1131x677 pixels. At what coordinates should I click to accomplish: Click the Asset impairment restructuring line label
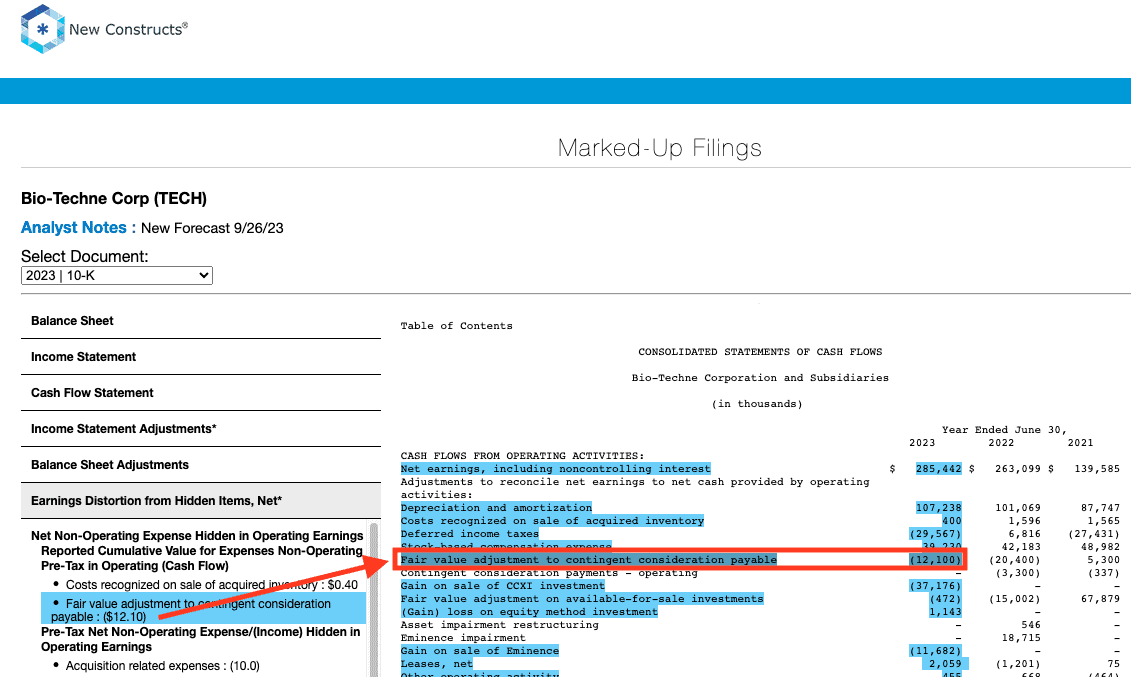click(x=499, y=624)
